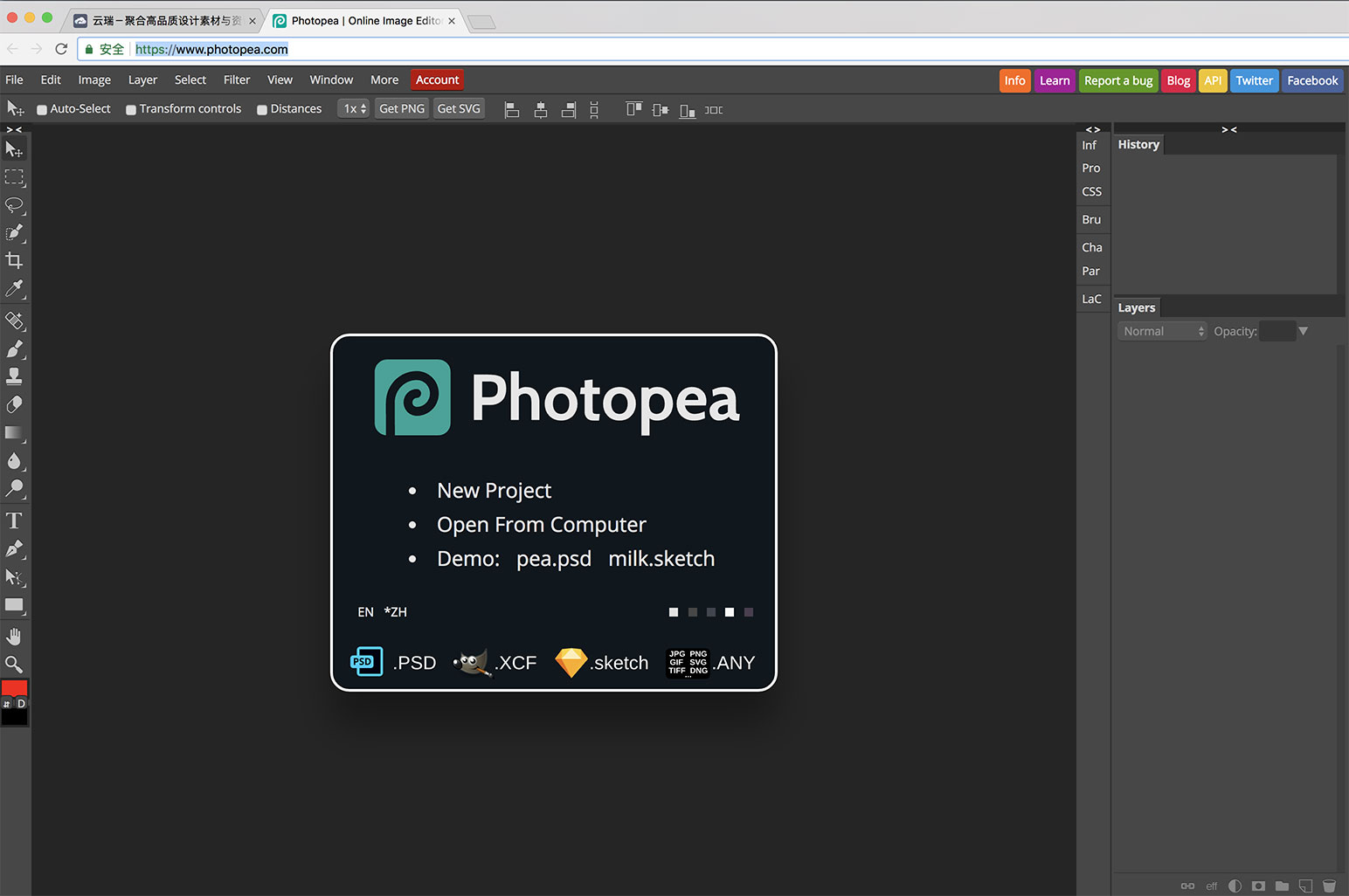Viewport: 1349px width, 896px height.
Task: Click the Report a bug button
Action: [1118, 80]
